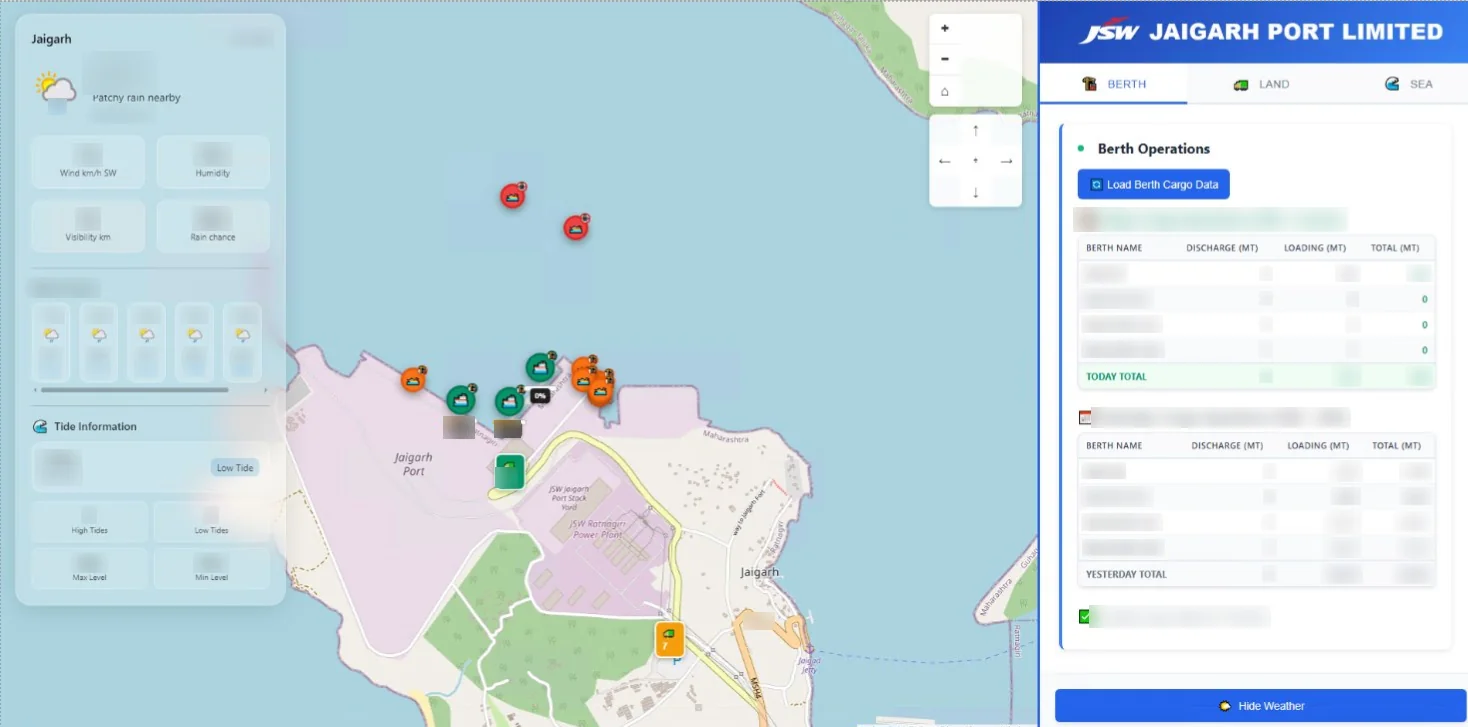Click the YESTERDAY TOTAL row

click(1257, 574)
